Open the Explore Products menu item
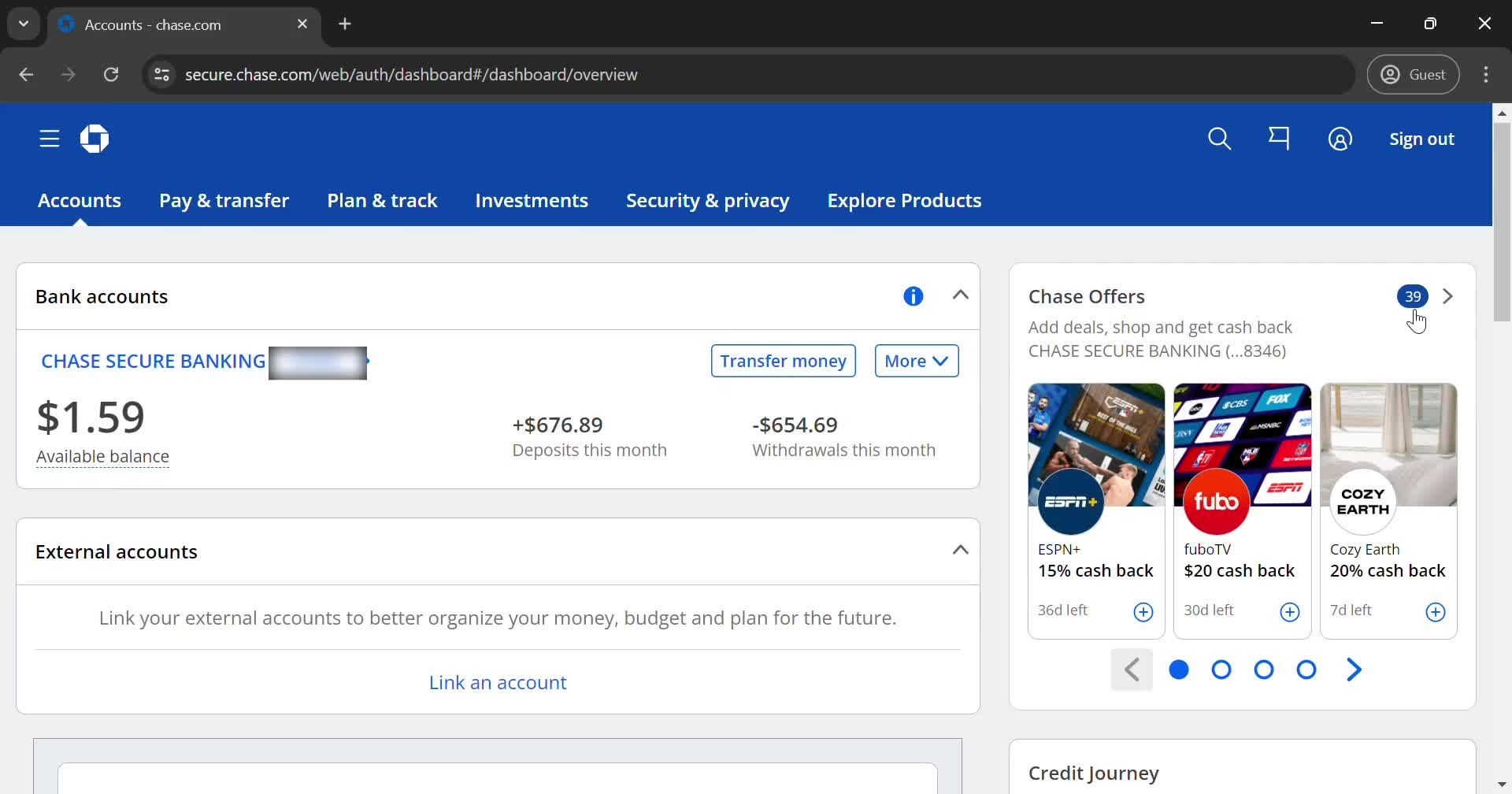The image size is (1512, 794). coord(903,201)
